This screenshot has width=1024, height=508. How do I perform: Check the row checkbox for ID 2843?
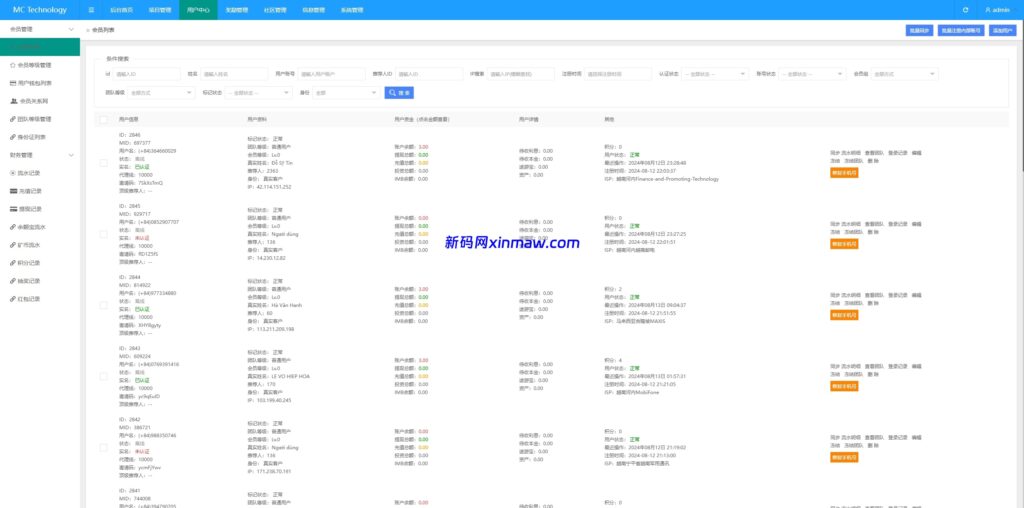103,376
